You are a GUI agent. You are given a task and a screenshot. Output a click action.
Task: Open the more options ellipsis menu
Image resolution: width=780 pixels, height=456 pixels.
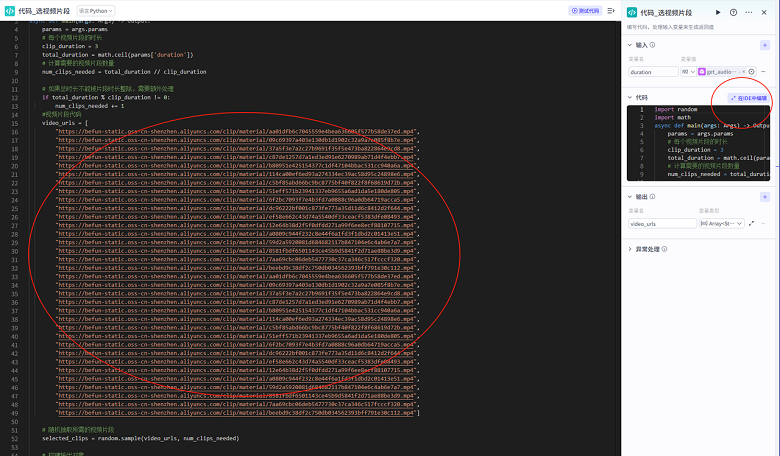tap(748, 12)
